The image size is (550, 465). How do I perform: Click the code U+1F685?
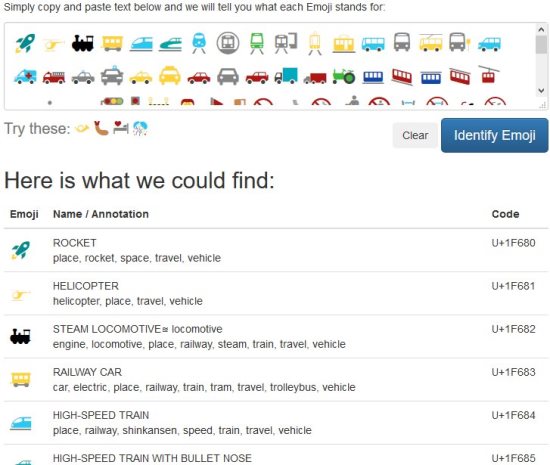514,458
